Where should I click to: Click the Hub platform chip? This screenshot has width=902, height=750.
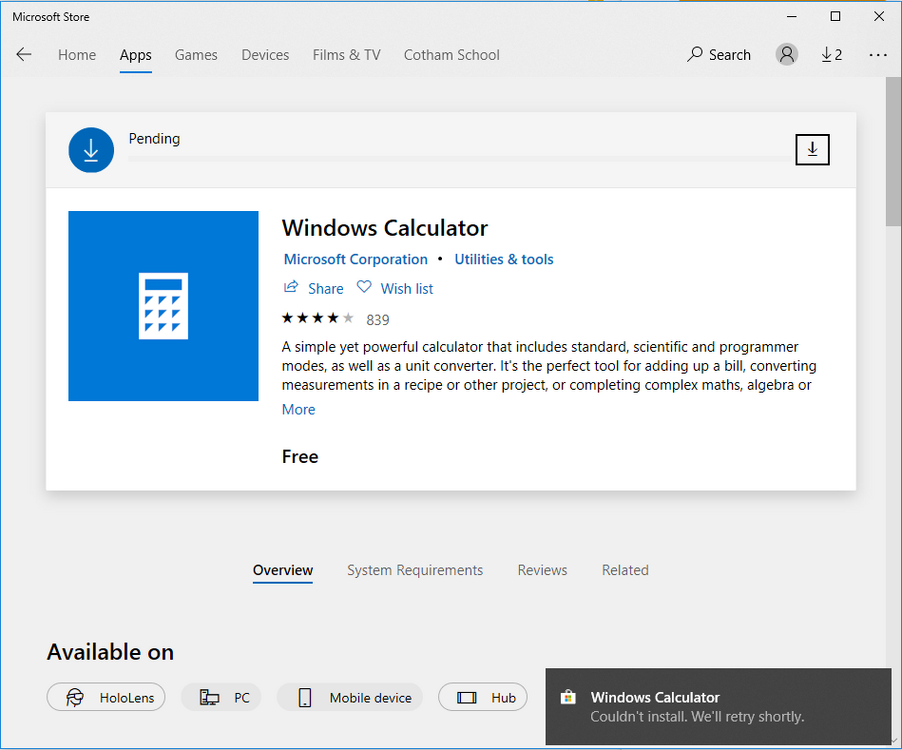pos(483,697)
